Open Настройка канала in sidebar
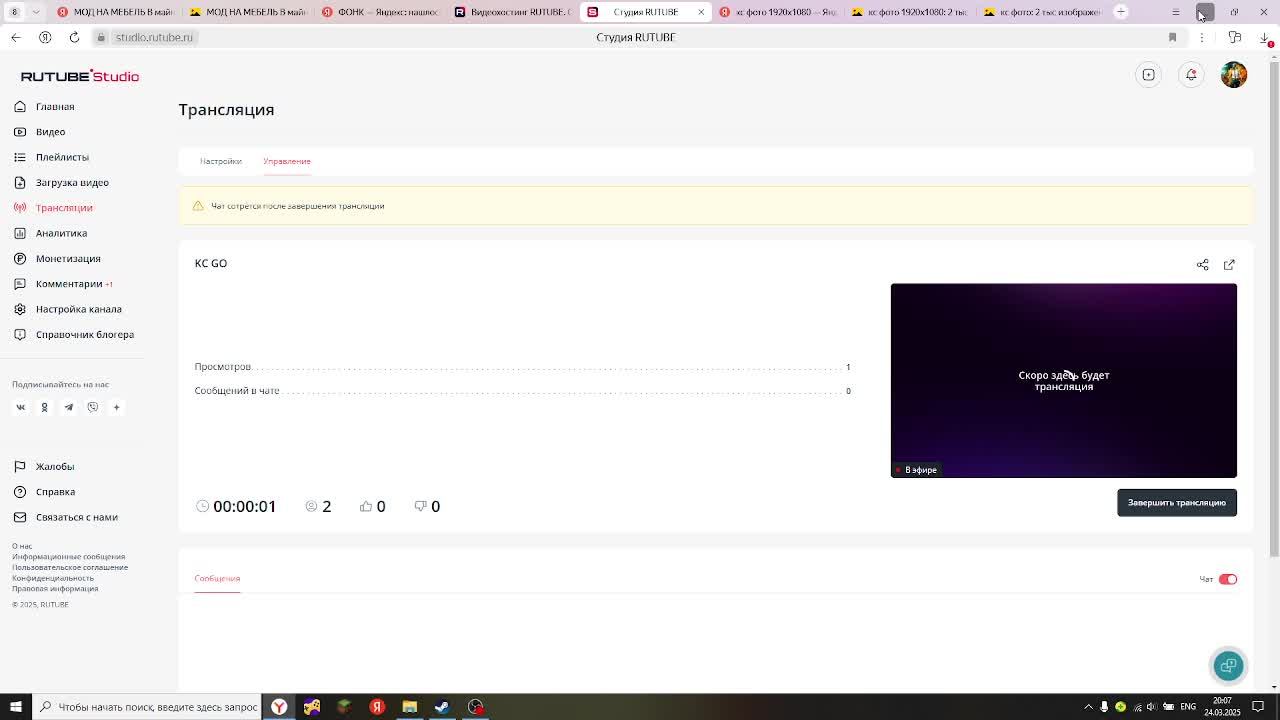This screenshot has height=720, width=1280. [78, 309]
